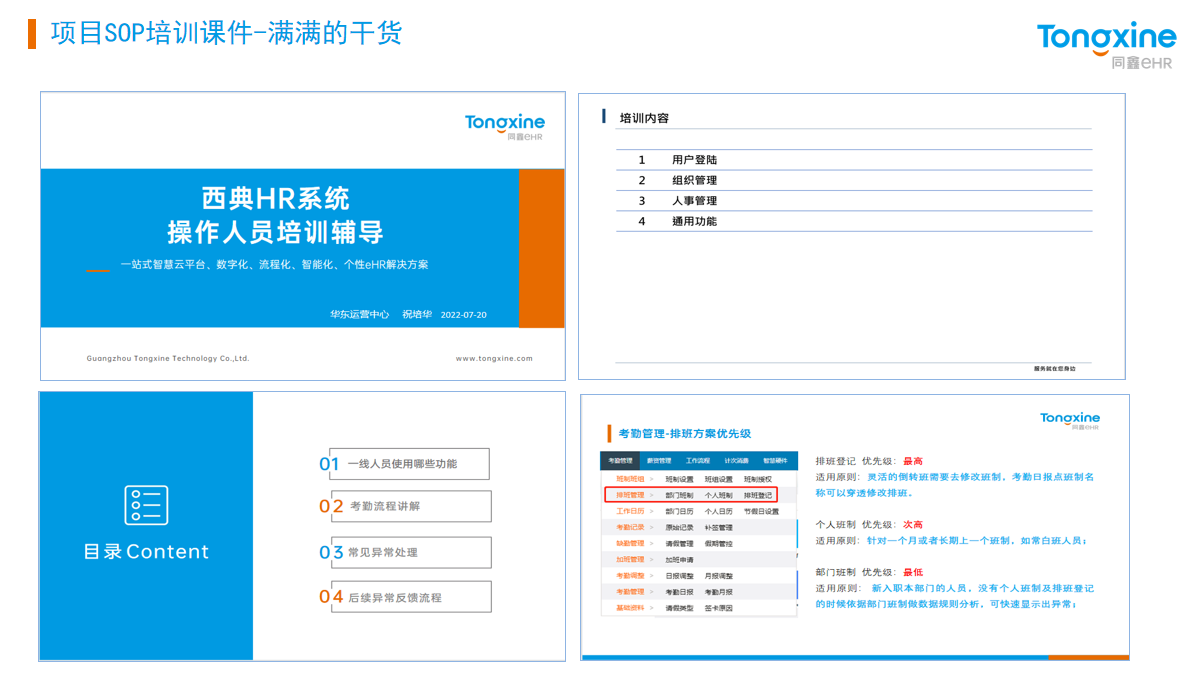Expand the 排班管理 menu row

[630, 495]
